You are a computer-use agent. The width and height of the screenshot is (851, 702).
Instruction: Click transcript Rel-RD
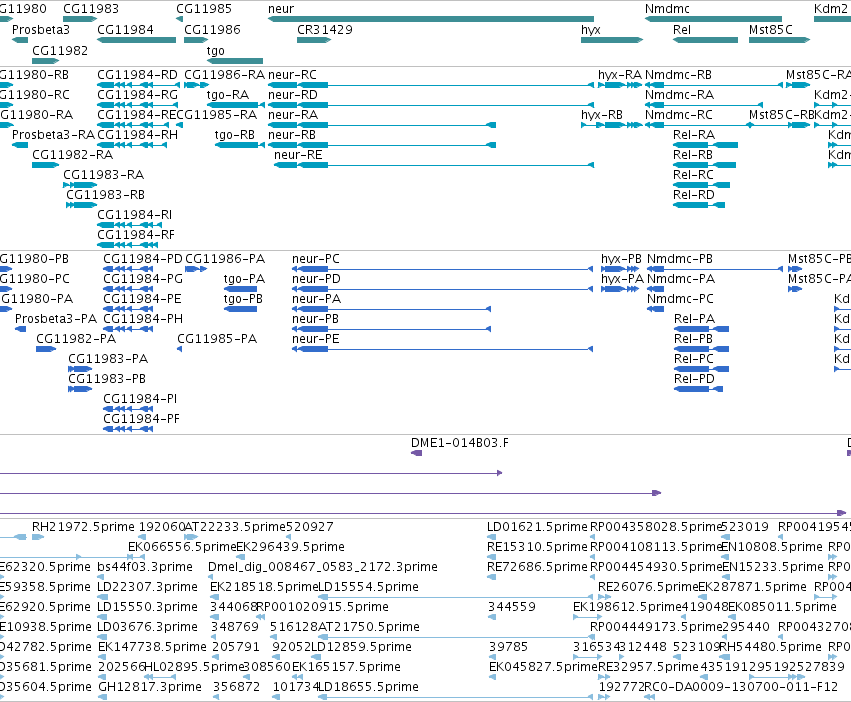[694, 195]
